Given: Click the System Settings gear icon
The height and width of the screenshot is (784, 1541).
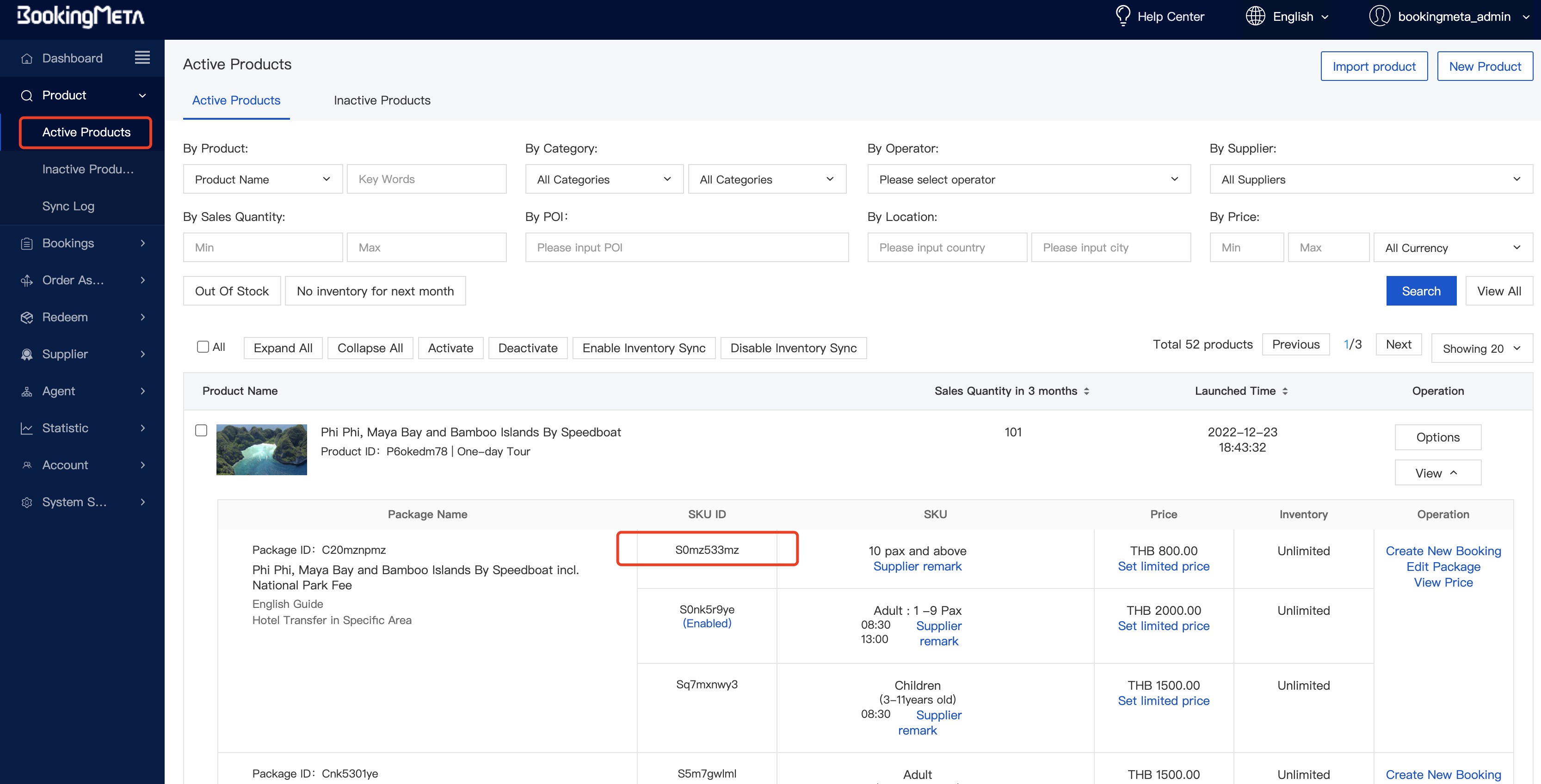Looking at the screenshot, I should 26,502.
